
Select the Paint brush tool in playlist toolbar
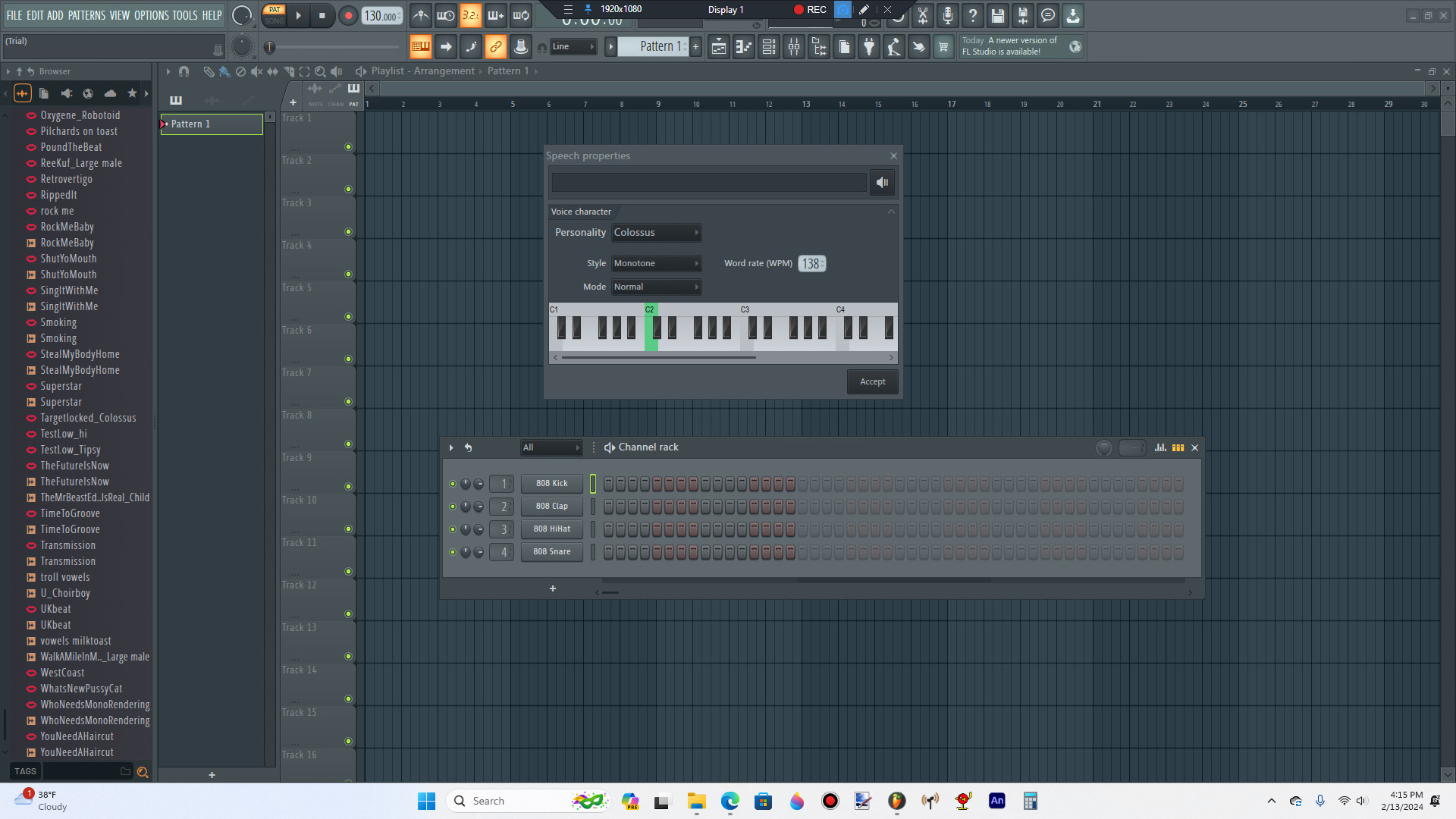click(x=224, y=71)
